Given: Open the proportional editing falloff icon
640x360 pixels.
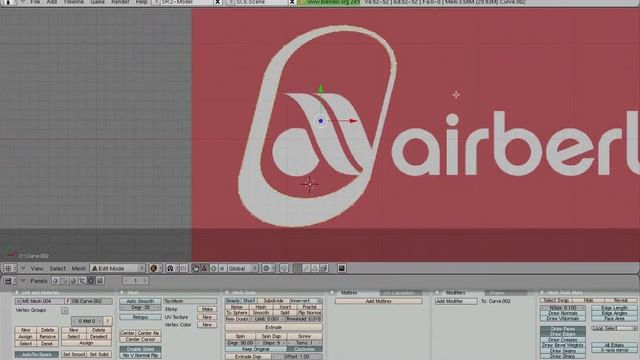Looking at the screenshot, I should click(x=268, y=268).
